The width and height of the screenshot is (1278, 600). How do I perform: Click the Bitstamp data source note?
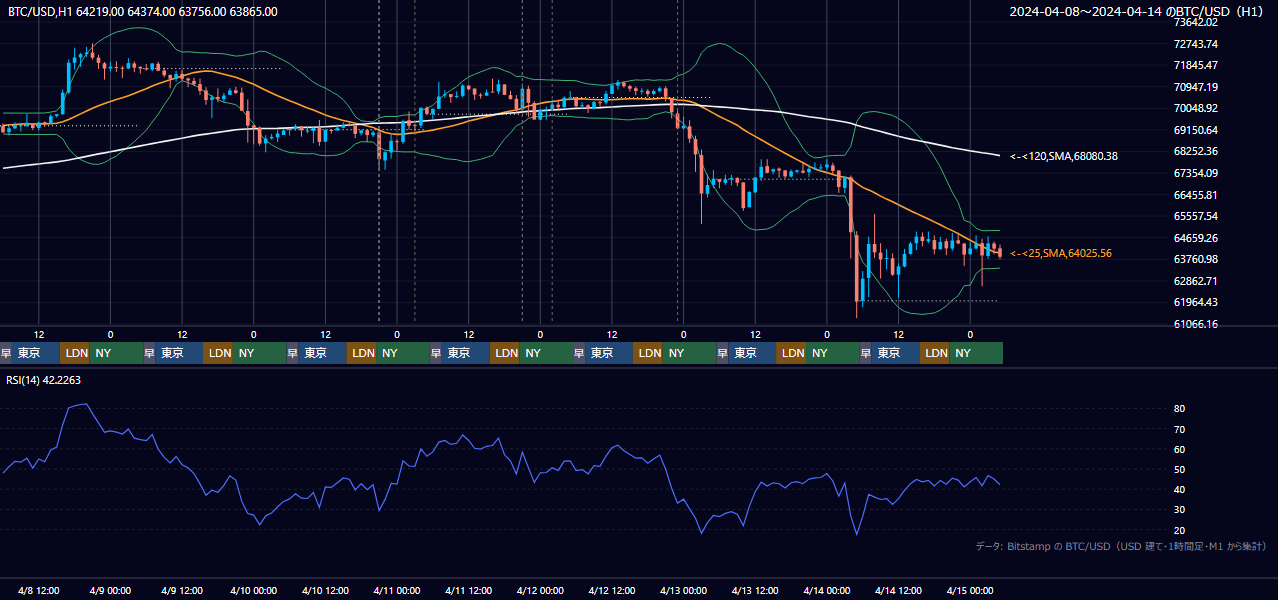[x=1121, y=546]
